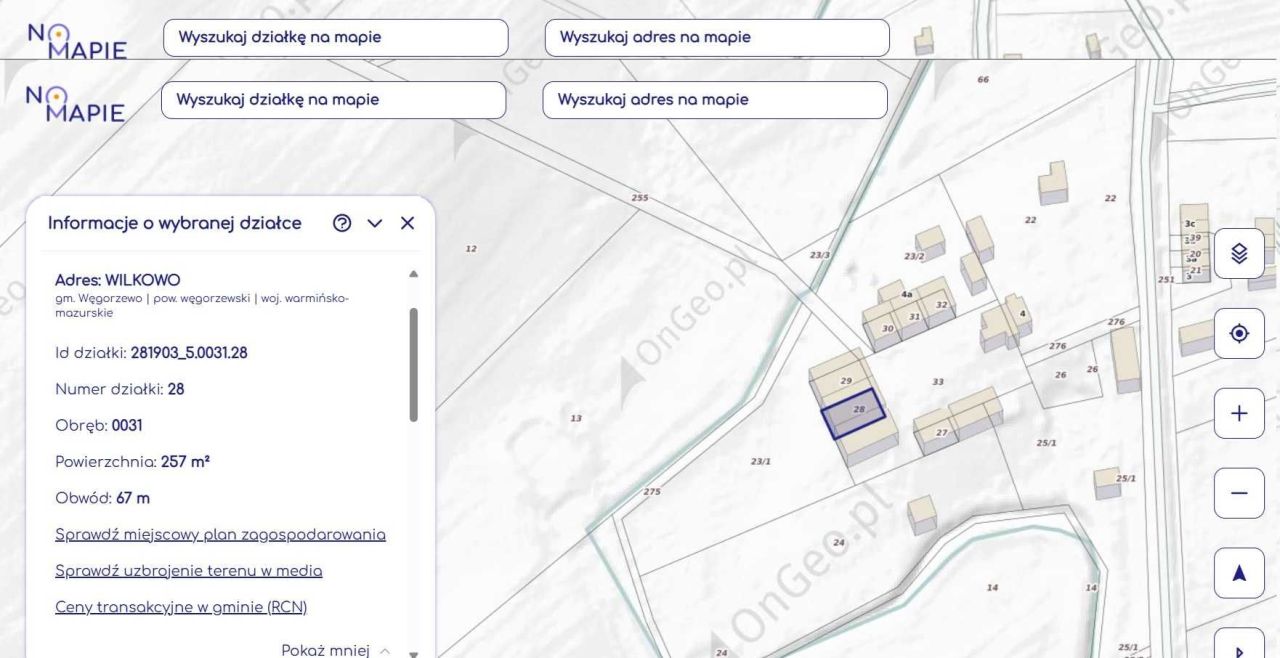Click the area value 257 m²
Image resolution: width=1280 pixels, height=658 pixels.
(x=185, y=462)
